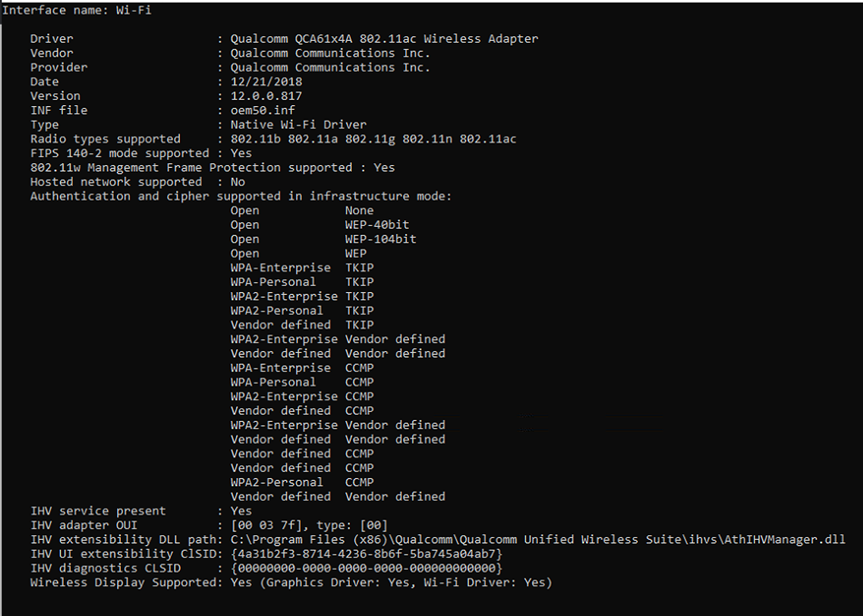The image size is (863, 616).
Task: Click the 'Interface name: Wi-Fi' header line
Action: pyautogui.click(x=77, y=10)
